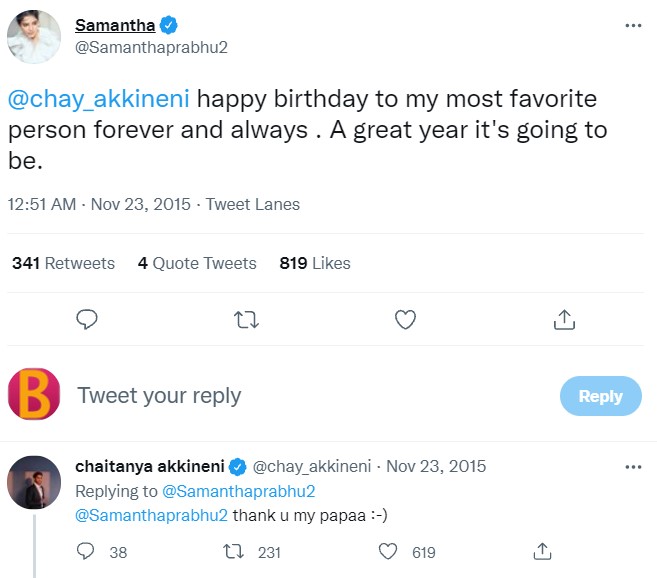
Task: Open more options on Samantha's tweet
Action: (632, 26)
